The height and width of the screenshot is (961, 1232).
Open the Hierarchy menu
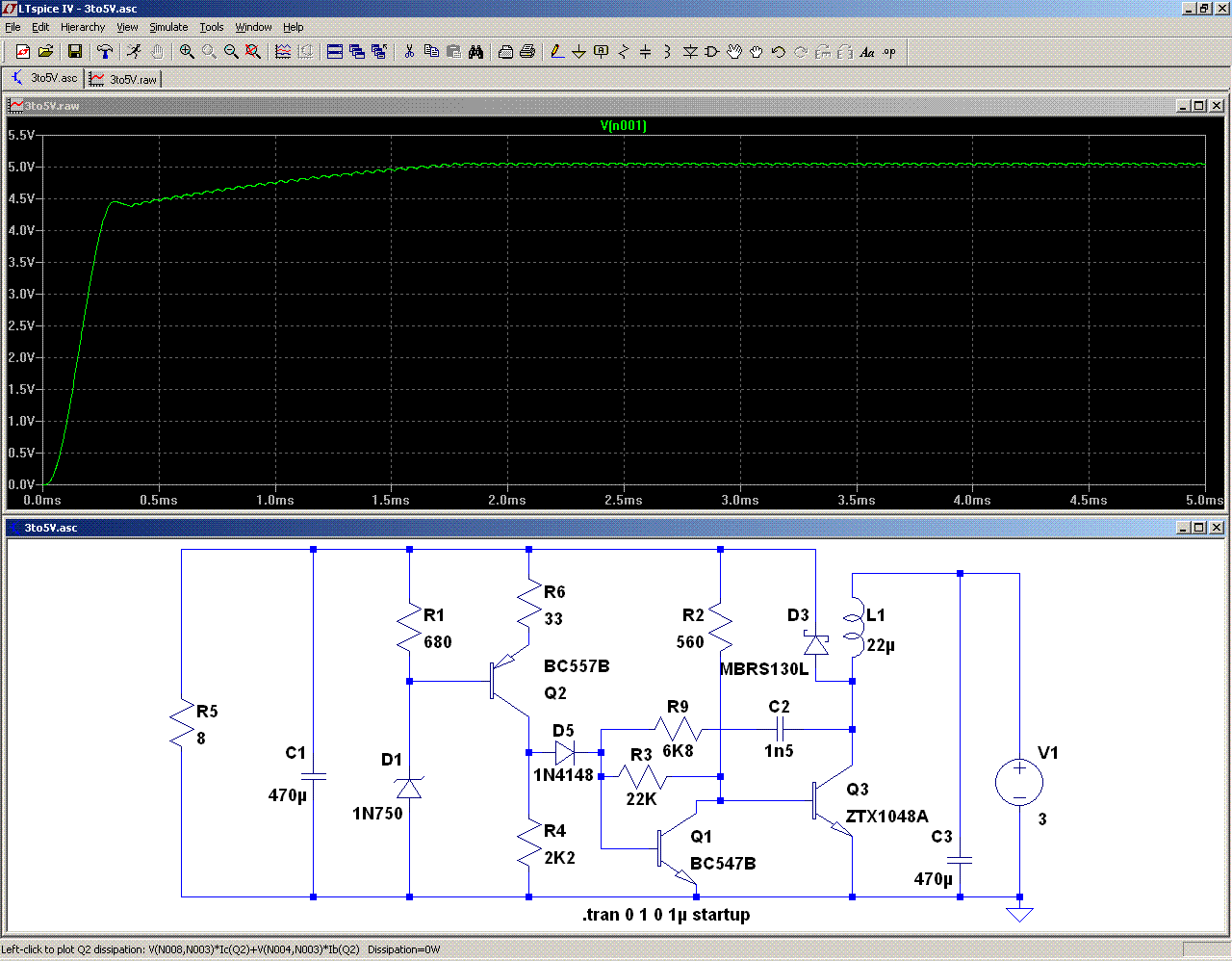[83, 27]
